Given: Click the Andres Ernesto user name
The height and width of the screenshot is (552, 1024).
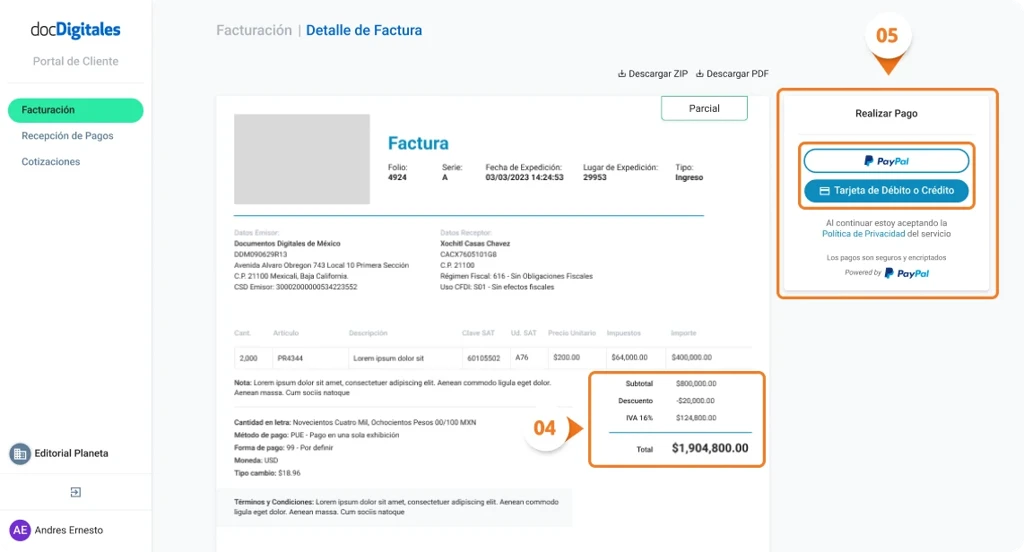Looking at the screenshot, I should point(69,530).
